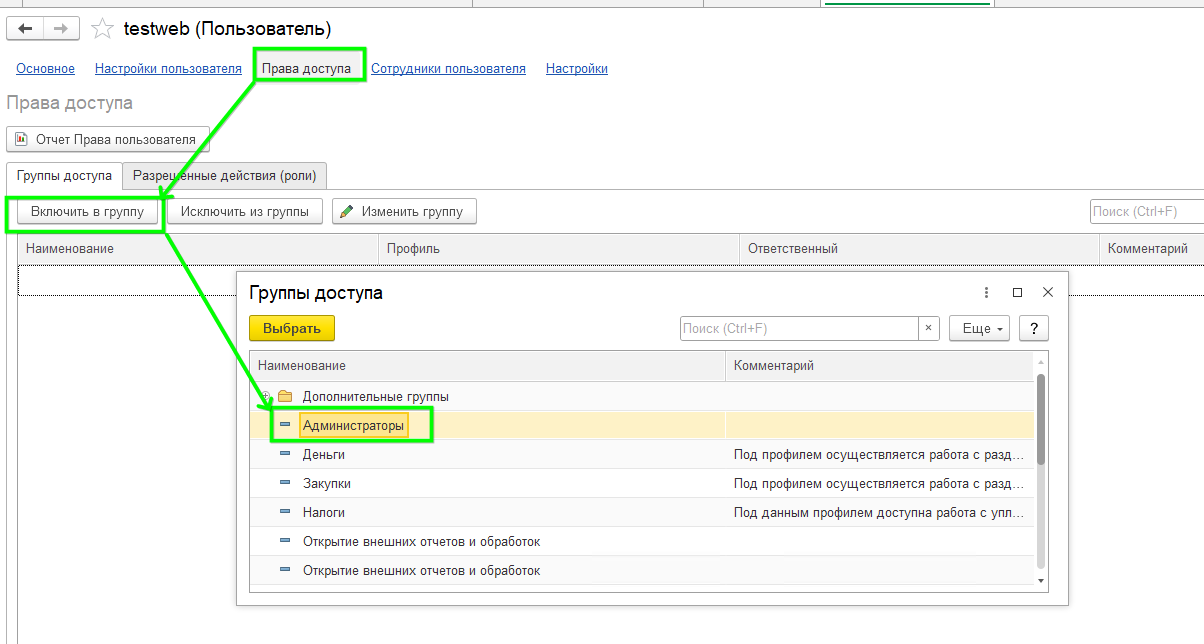
Task: Go forward with the right arrow button
Action: tap(61, 29)
